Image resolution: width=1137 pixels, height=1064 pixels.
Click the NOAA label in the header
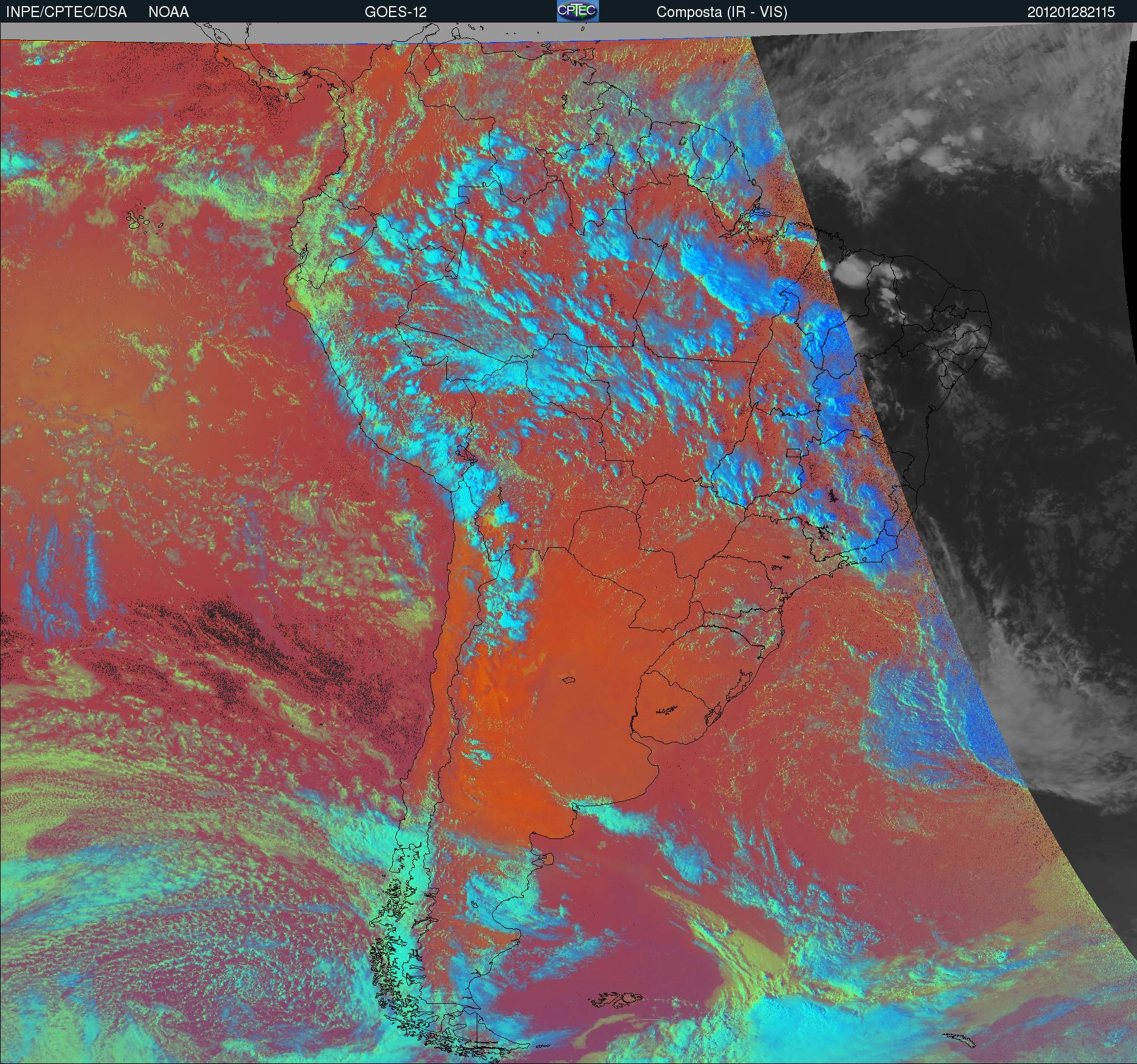pos(168,12)
